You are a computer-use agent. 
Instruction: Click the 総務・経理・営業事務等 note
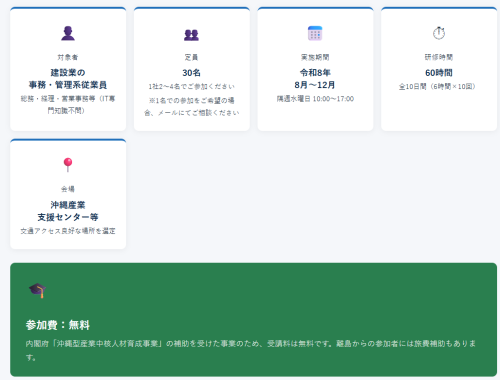click(x=68, y=104)
